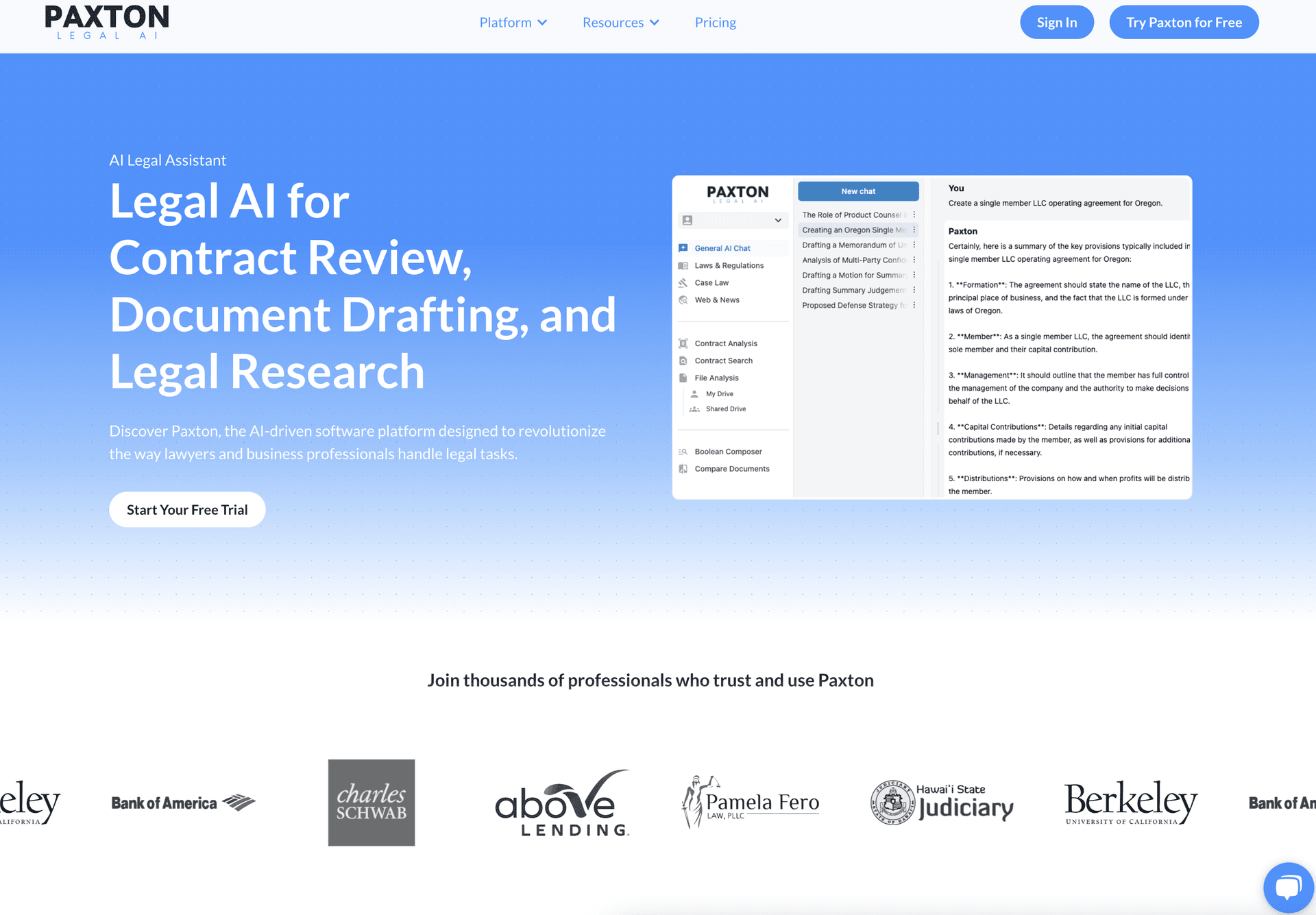
Task: Open Case Law label in sidebar
Action: 711,282
